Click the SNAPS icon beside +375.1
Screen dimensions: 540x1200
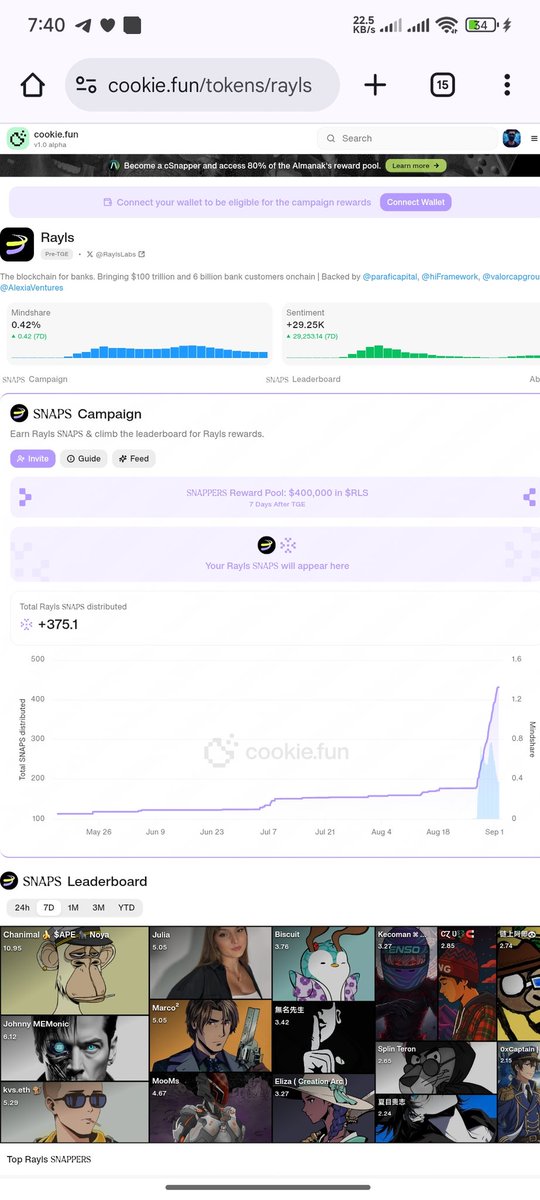pos(26,625)
